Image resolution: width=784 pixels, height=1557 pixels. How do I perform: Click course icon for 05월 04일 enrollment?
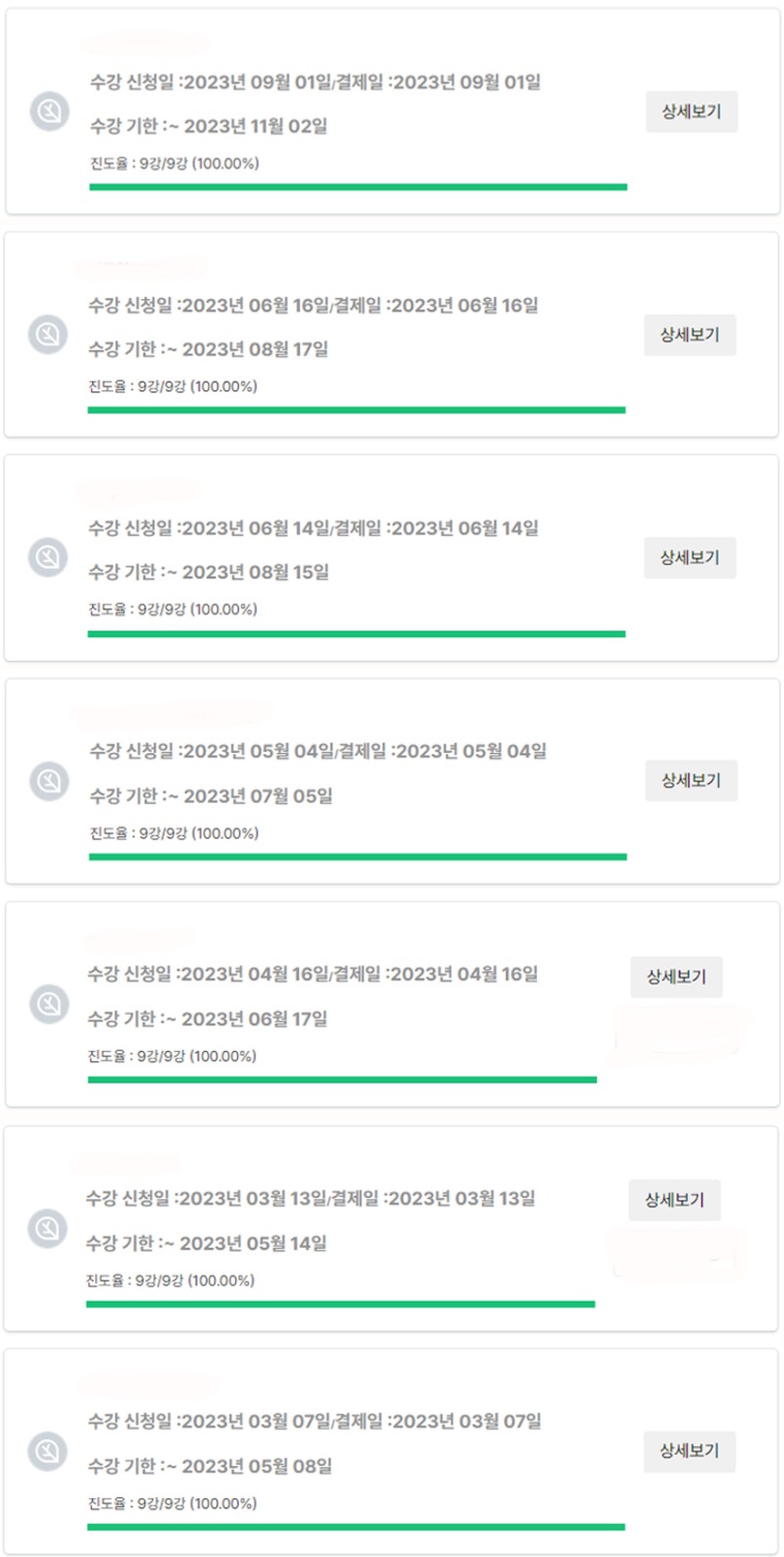point(49,781)
